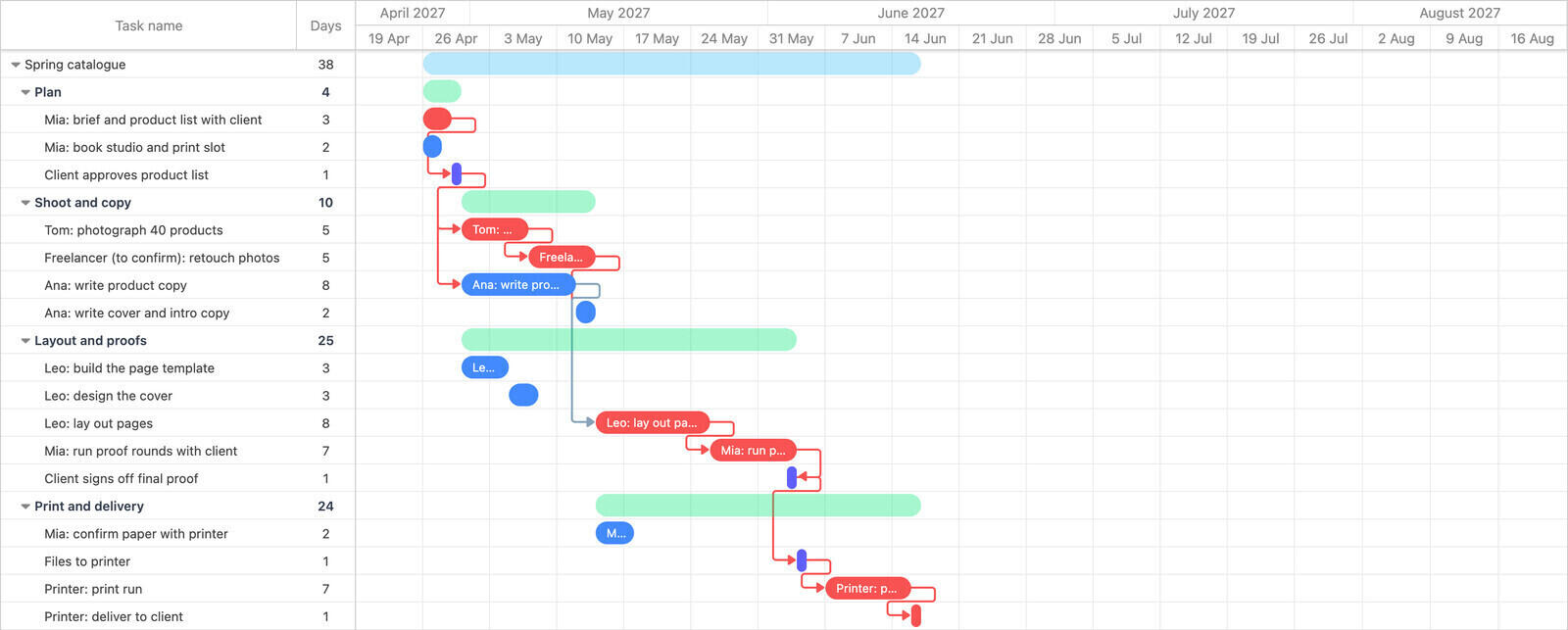Click the Print and delivery summary bar

[759, 506]
